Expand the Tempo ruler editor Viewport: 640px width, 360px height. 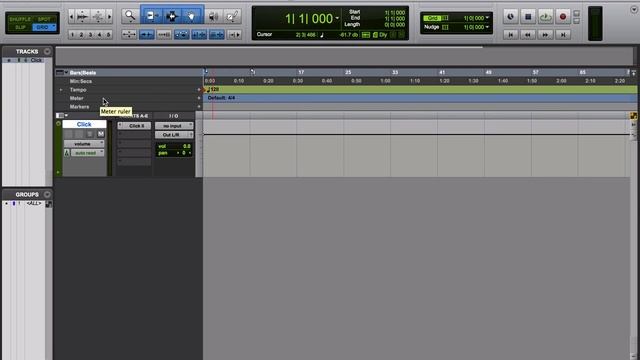point(61,90)
